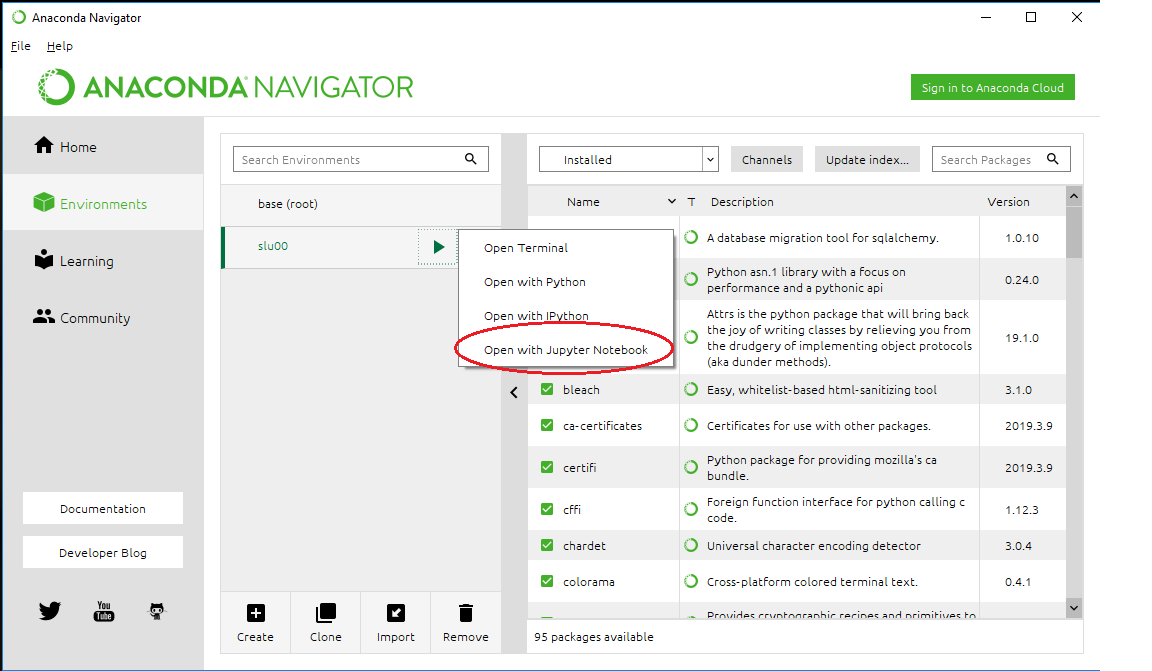Click the cffi status circle icon
Image resolution: width=1152 pixels, height=671 pixels.
691,509
